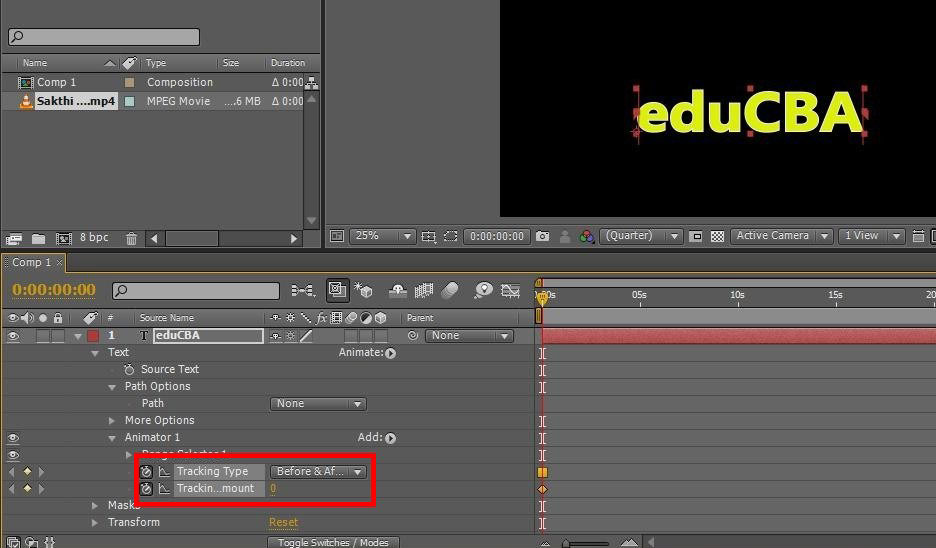Viewport: 936px width, 548px height.
Task: Click Add arrow for Animator 1
Action: coord(390,438)
